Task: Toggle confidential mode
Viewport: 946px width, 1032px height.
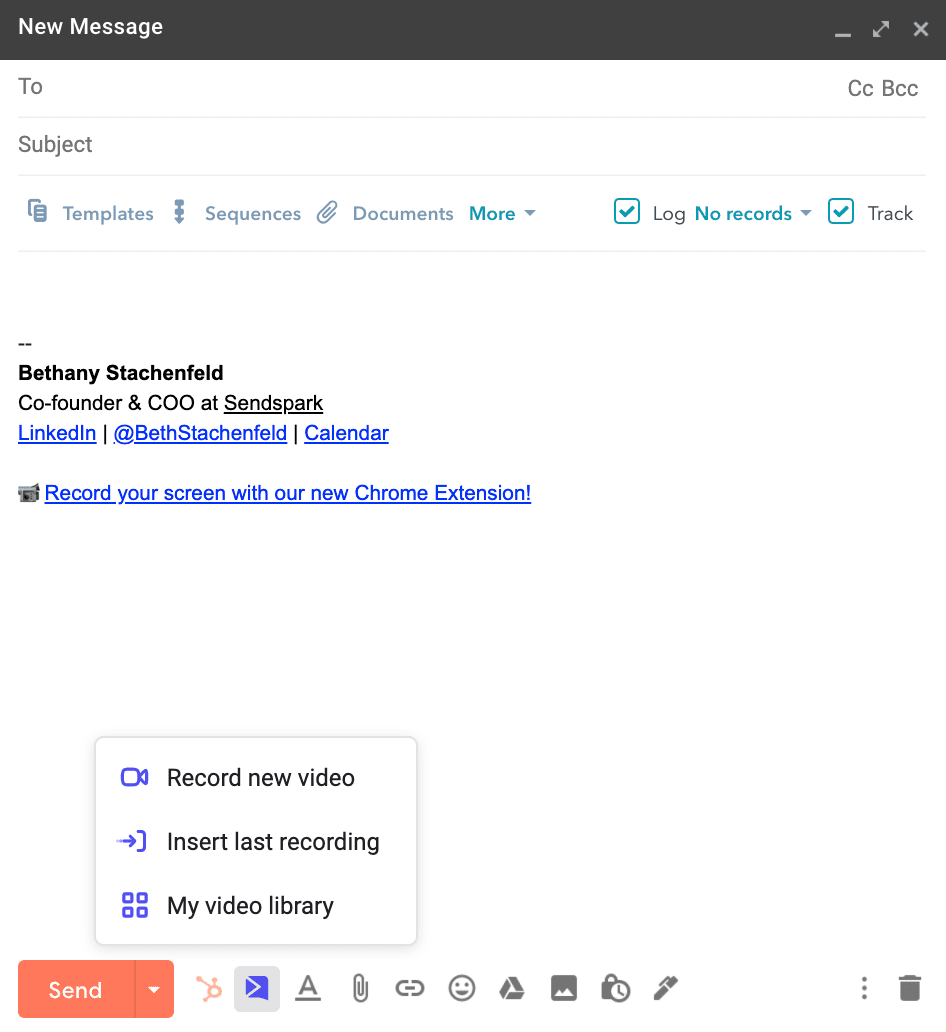Action: click(x=616, y=988)
